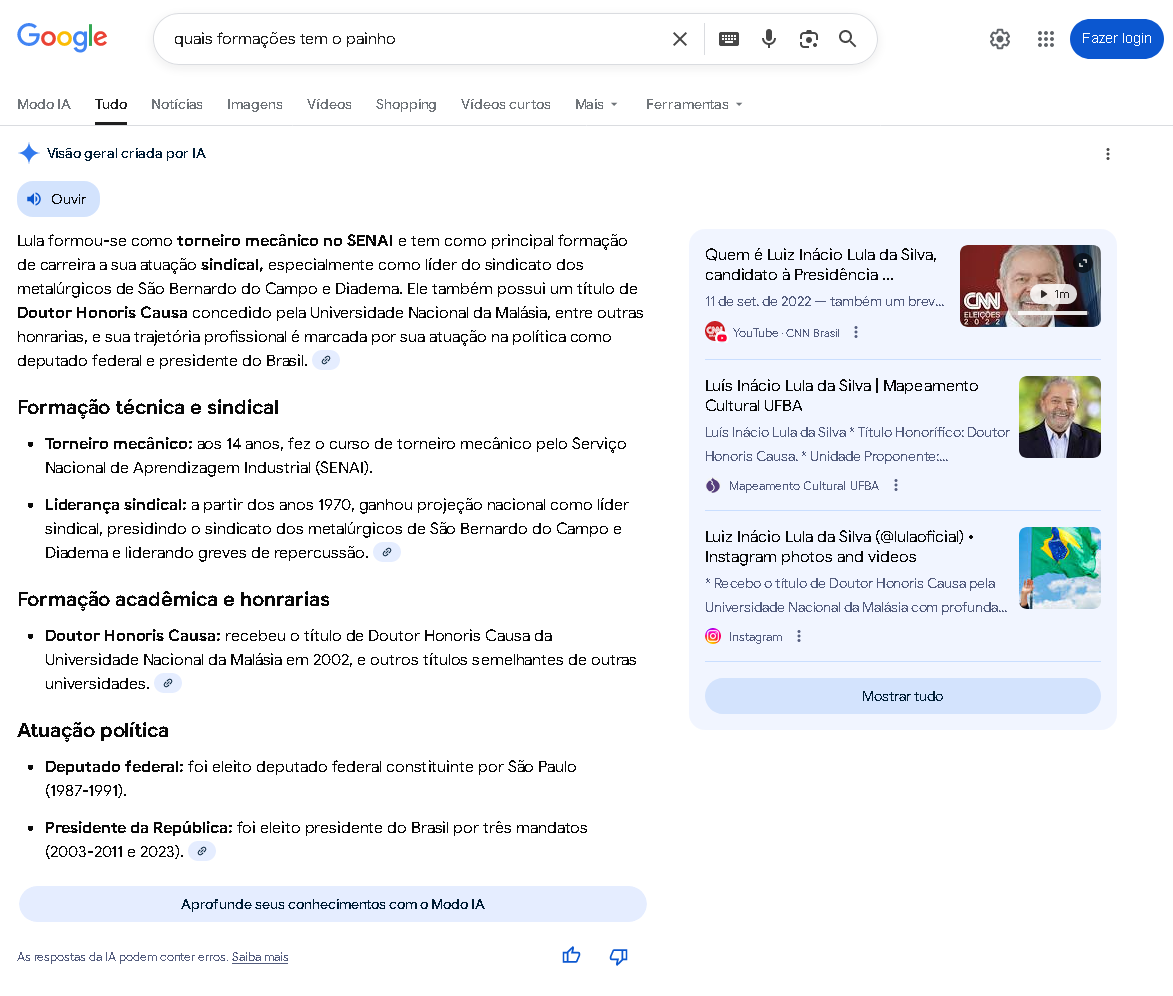Click the Torneiro mecânico bullet text
The width and height of the screenshot is (1173, 996).
click(336, 456)
